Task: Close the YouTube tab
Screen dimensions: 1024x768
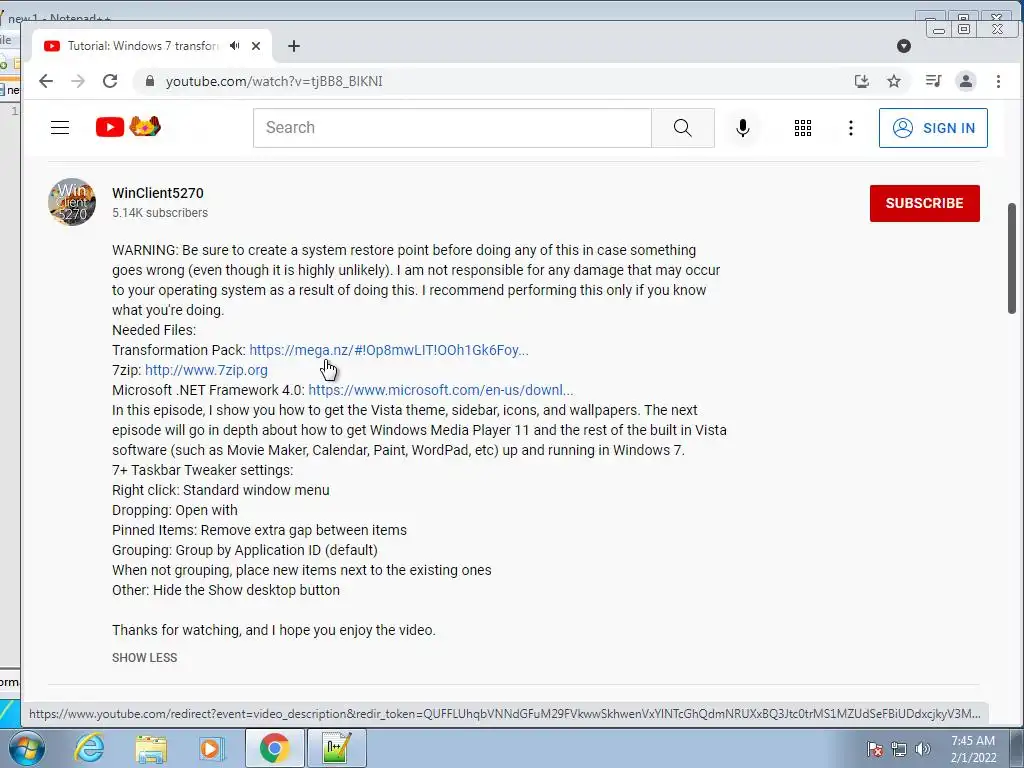Action: point(256,46)
